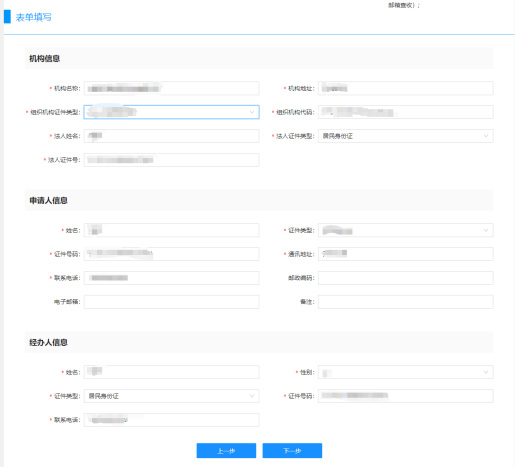The width and height of the screenshot is (515, 468).
Task: Focus the 经办人 联系电话 field
Action: 171,420
